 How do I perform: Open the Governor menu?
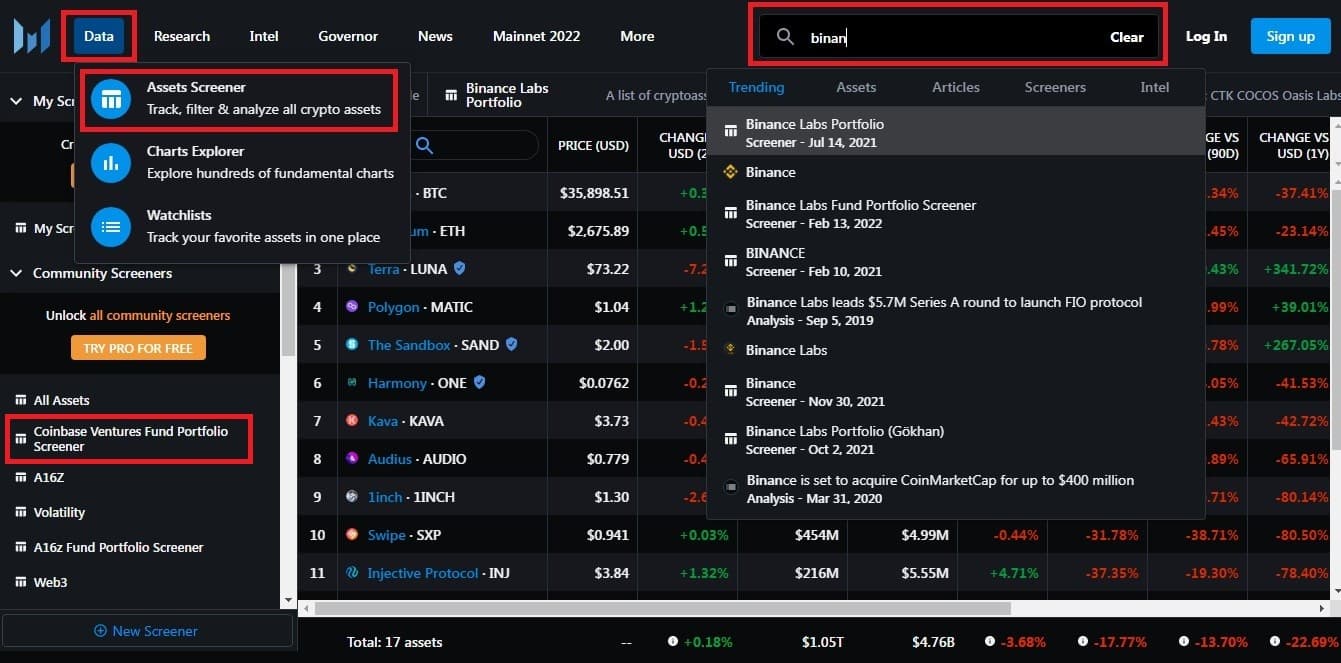coord(348,36)
